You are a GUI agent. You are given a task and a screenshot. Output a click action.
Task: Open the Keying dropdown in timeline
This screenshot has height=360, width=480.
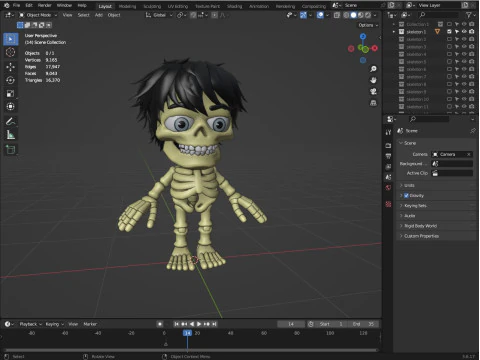click(x=54, y=324)
